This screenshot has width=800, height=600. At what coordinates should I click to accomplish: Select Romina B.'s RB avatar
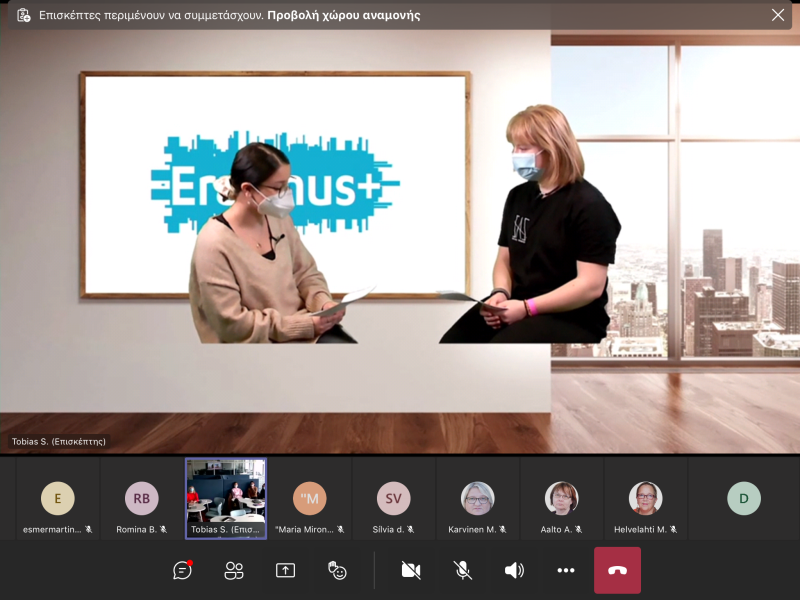click(141, 498)
